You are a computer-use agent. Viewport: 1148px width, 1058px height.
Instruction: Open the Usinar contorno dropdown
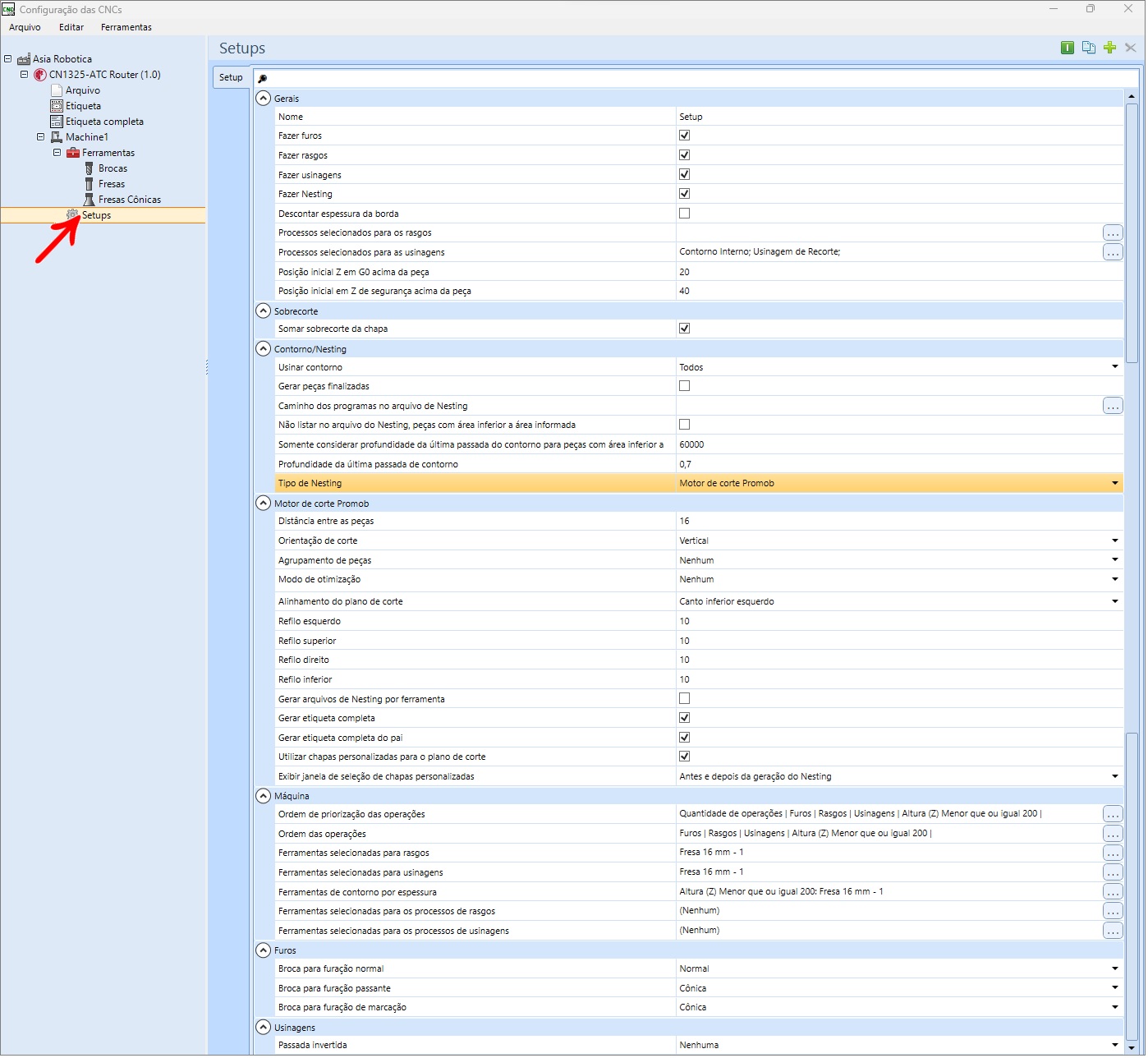click(1117, 367)
